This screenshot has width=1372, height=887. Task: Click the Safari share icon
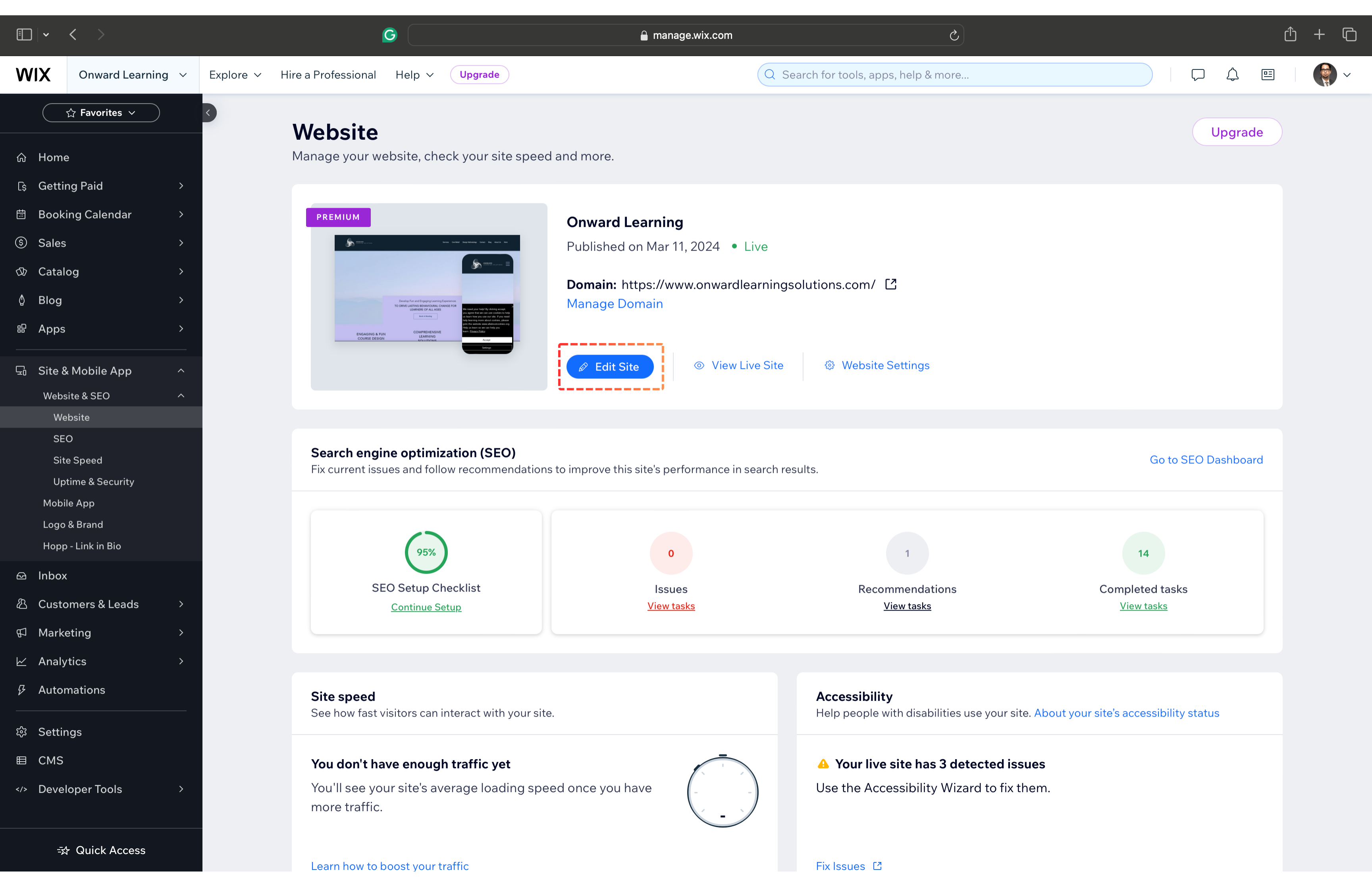[1290, 35]
